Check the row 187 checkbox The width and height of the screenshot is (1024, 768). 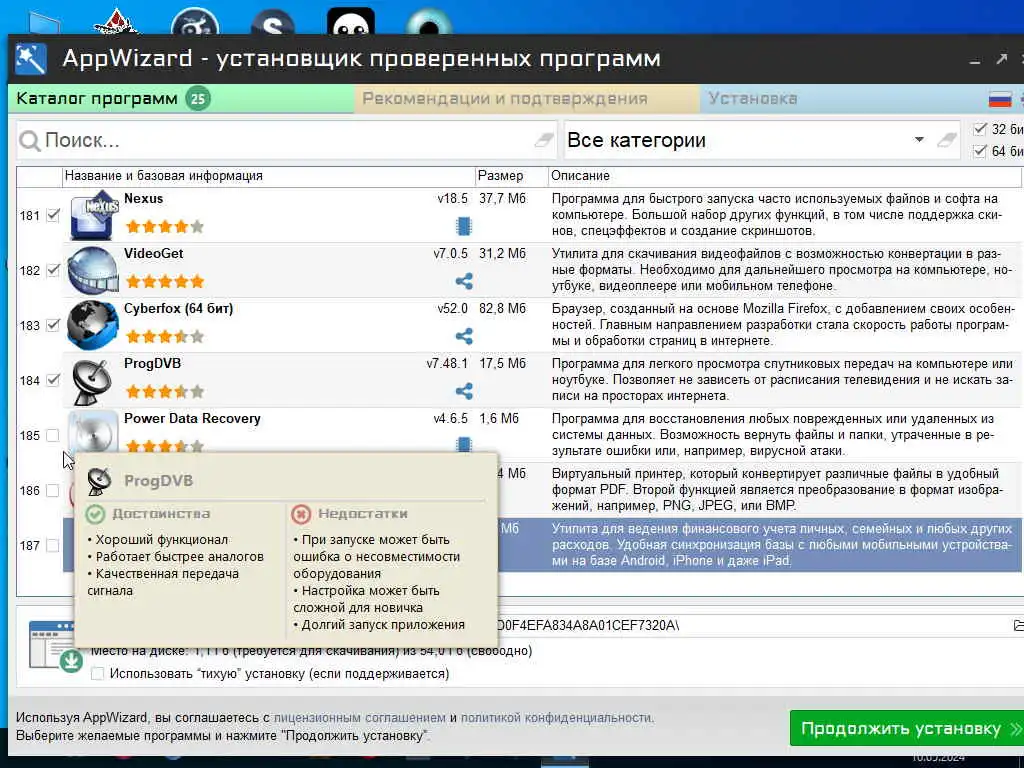(x=53, y=545)
